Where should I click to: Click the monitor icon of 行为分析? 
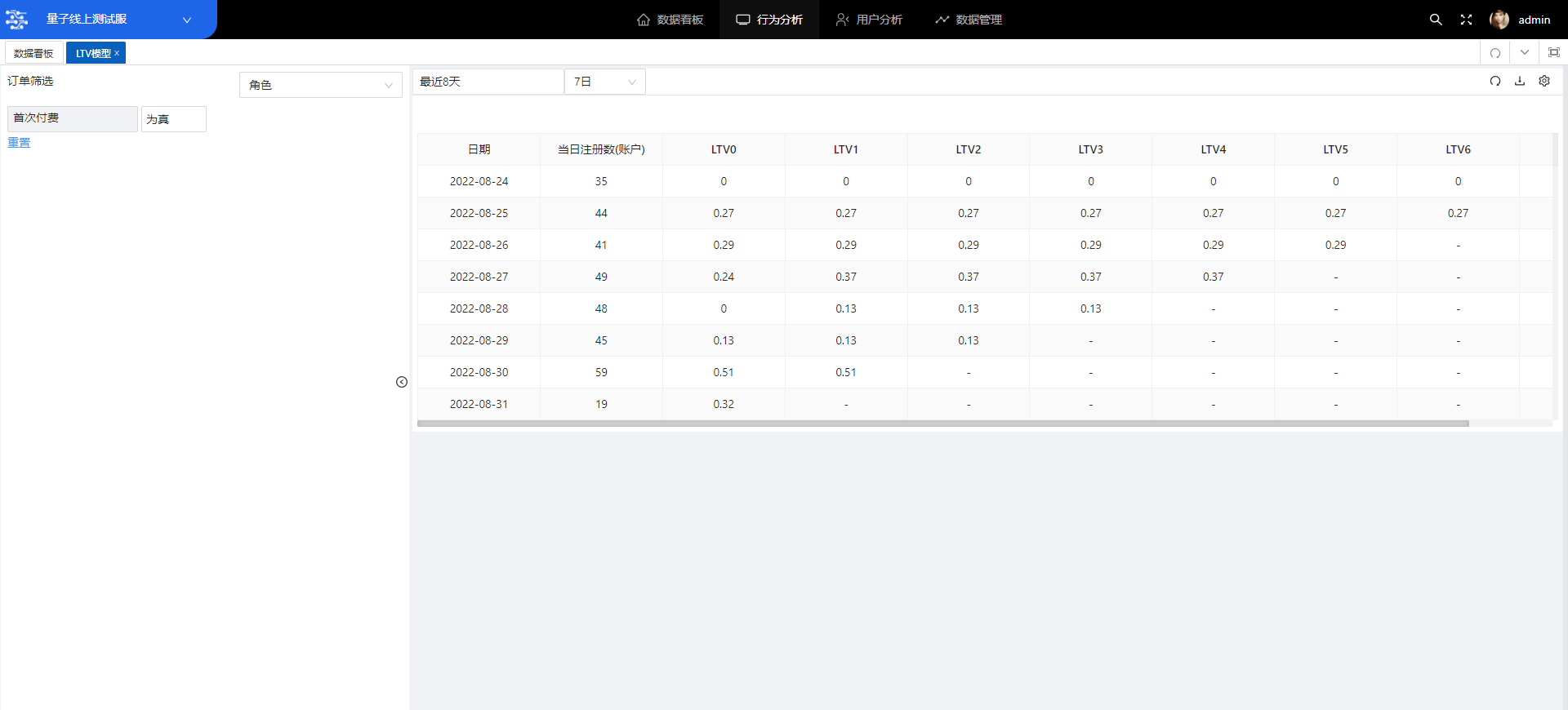pyautogui.click(x=742, y=20)
